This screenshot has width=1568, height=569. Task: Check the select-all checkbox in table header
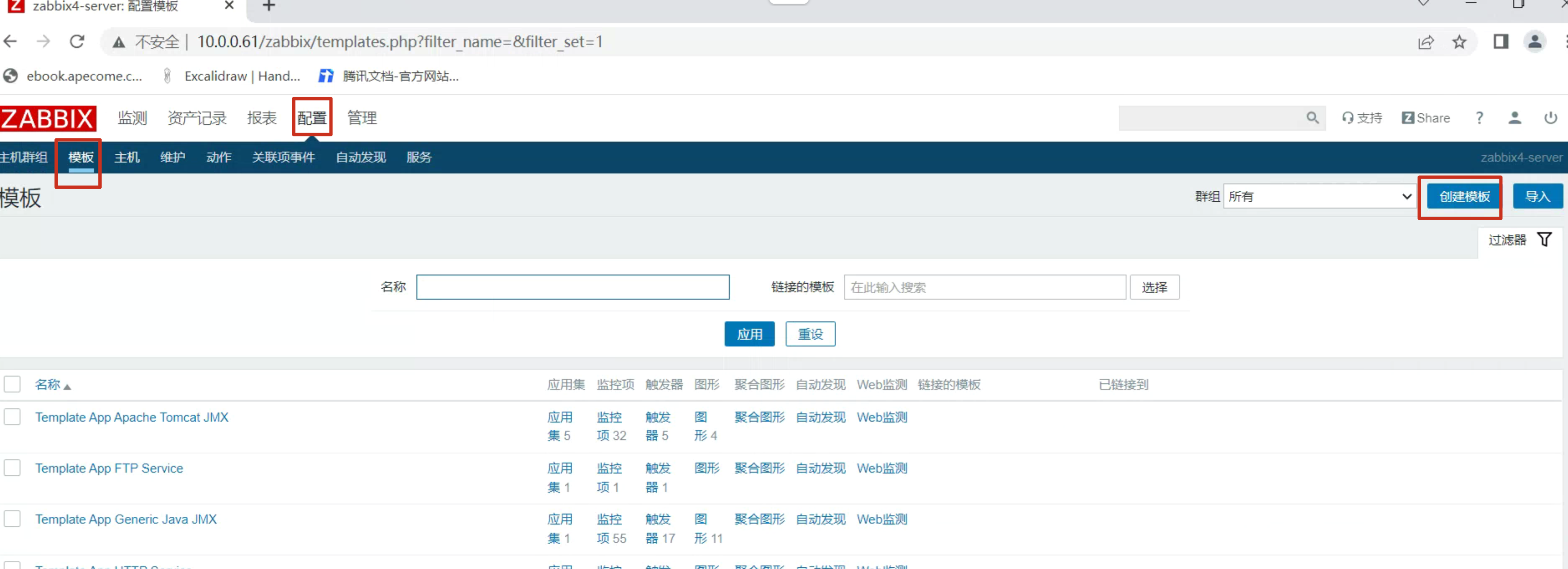[x=12, y=384]
